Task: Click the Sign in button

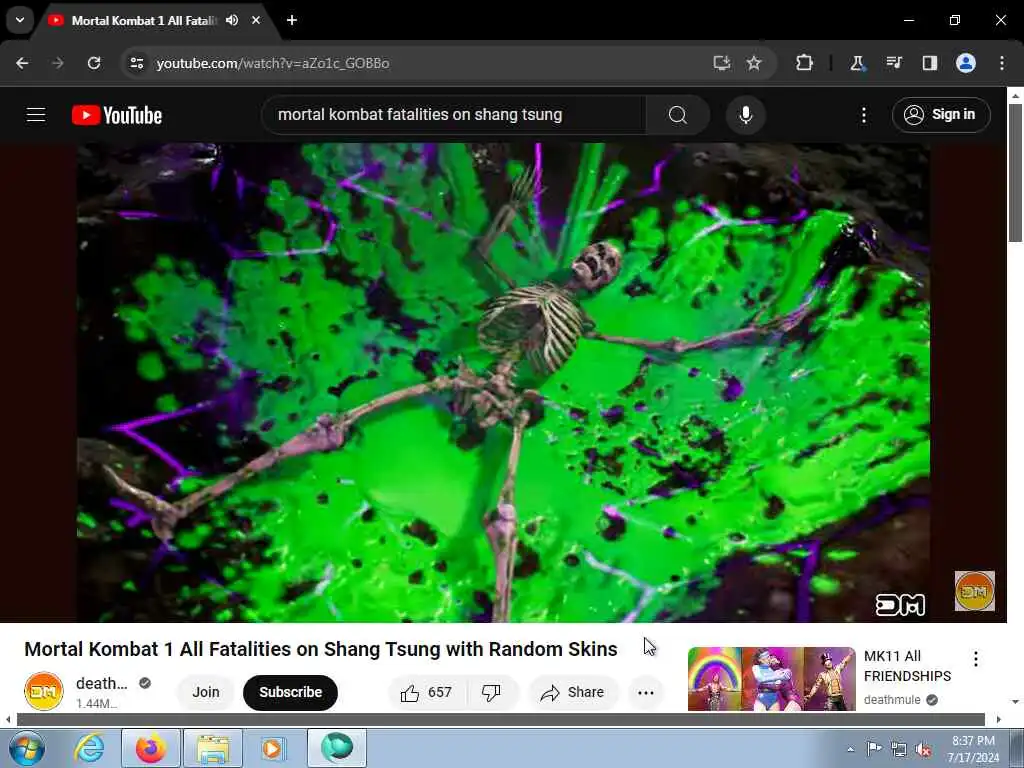Action: [941, 115]
